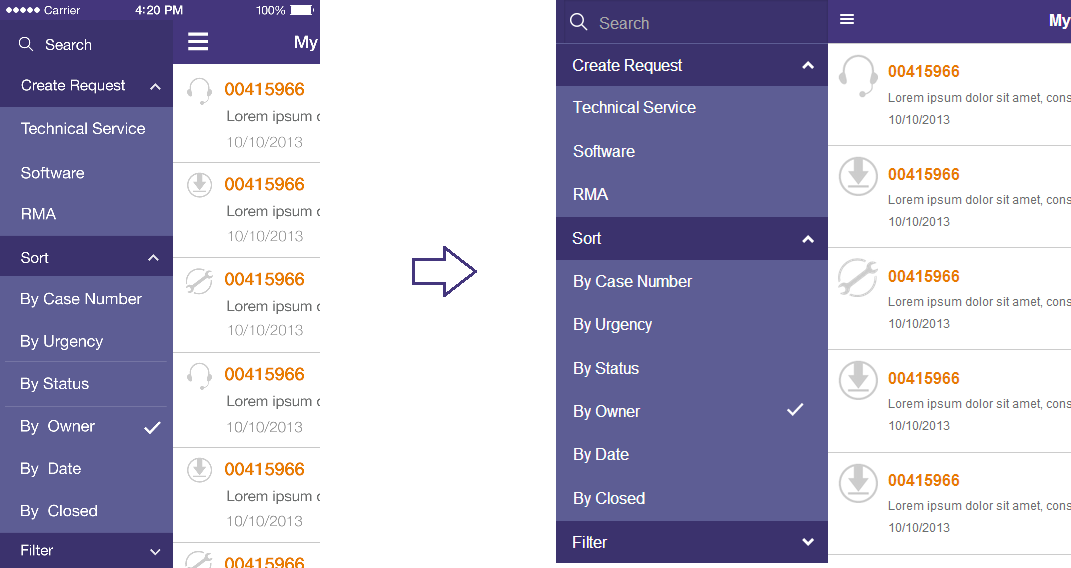Open third case number 00415966 in the left mockup

coord(264,279)
